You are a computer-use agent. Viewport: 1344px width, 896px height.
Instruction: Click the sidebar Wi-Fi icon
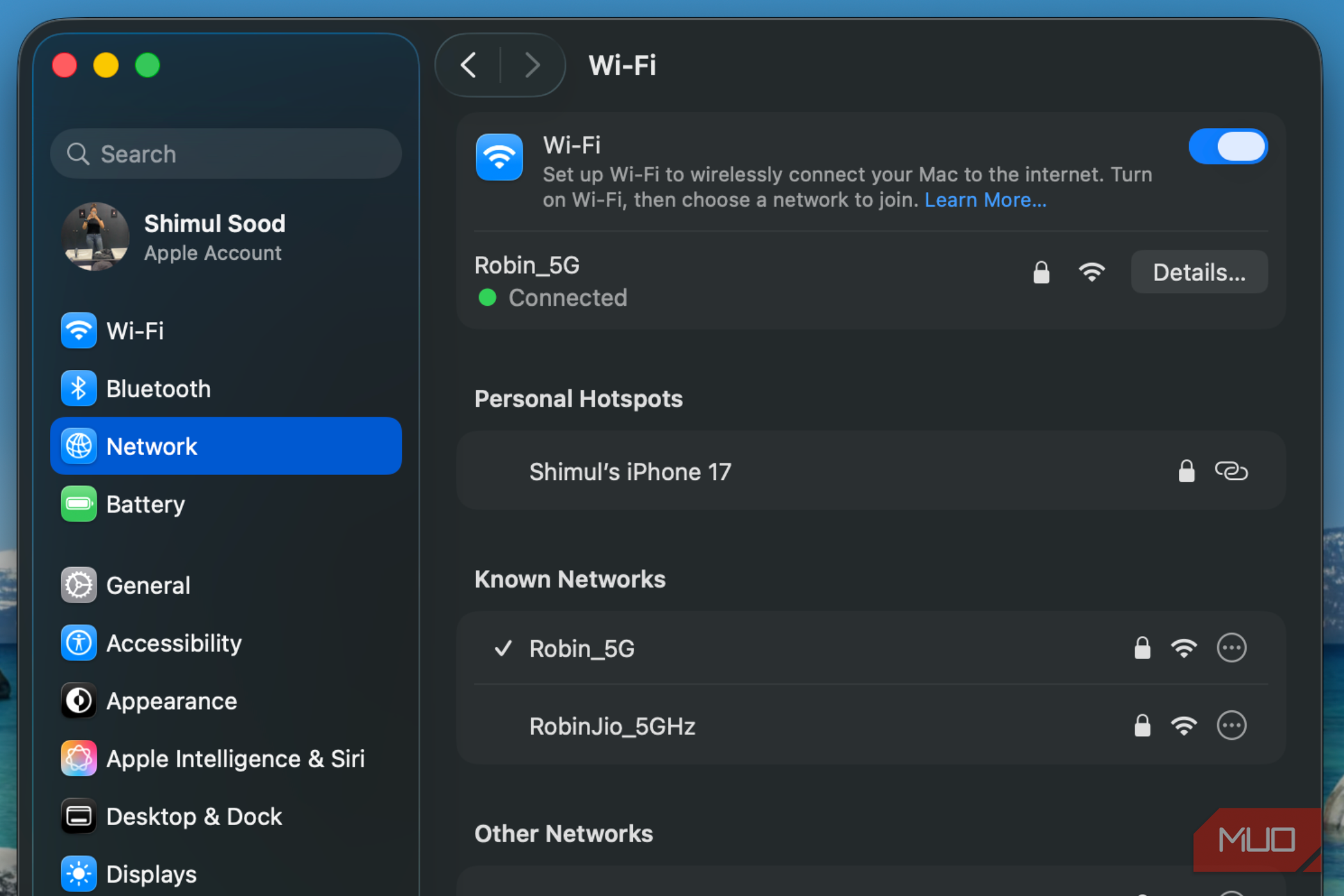tap(79, 331)
